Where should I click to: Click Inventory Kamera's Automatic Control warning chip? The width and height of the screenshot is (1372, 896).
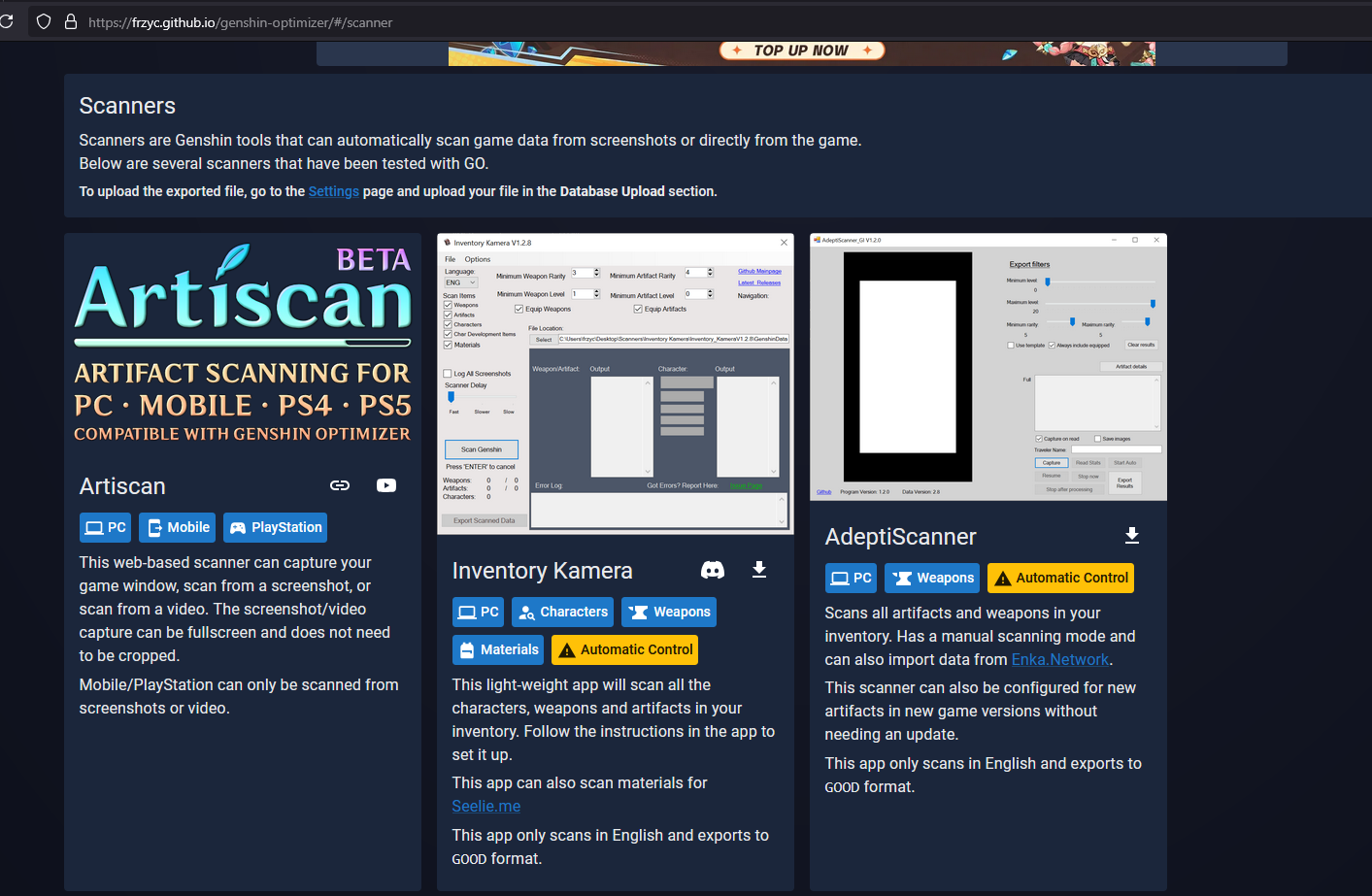(x=624, y=649)
